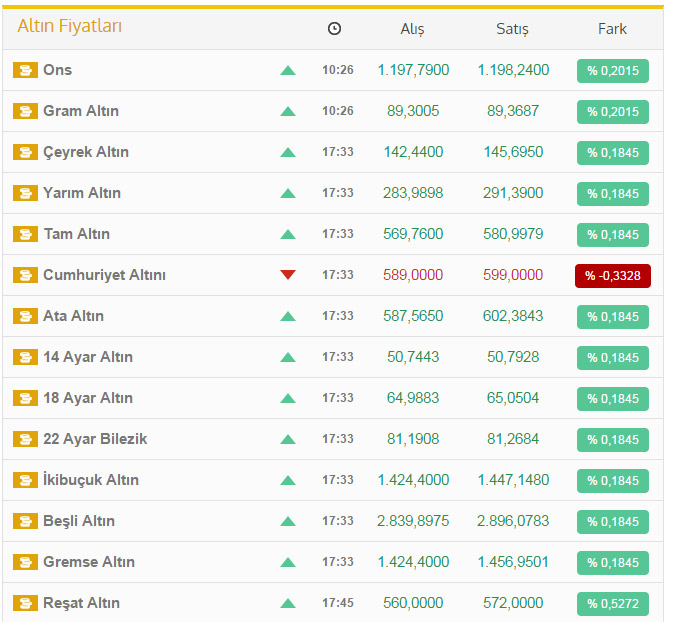This screenshot has height=622, width=687.
Task: Click the gold icon next to Yarım Altın
Action: pyautogui.click(x=25, y=193)
